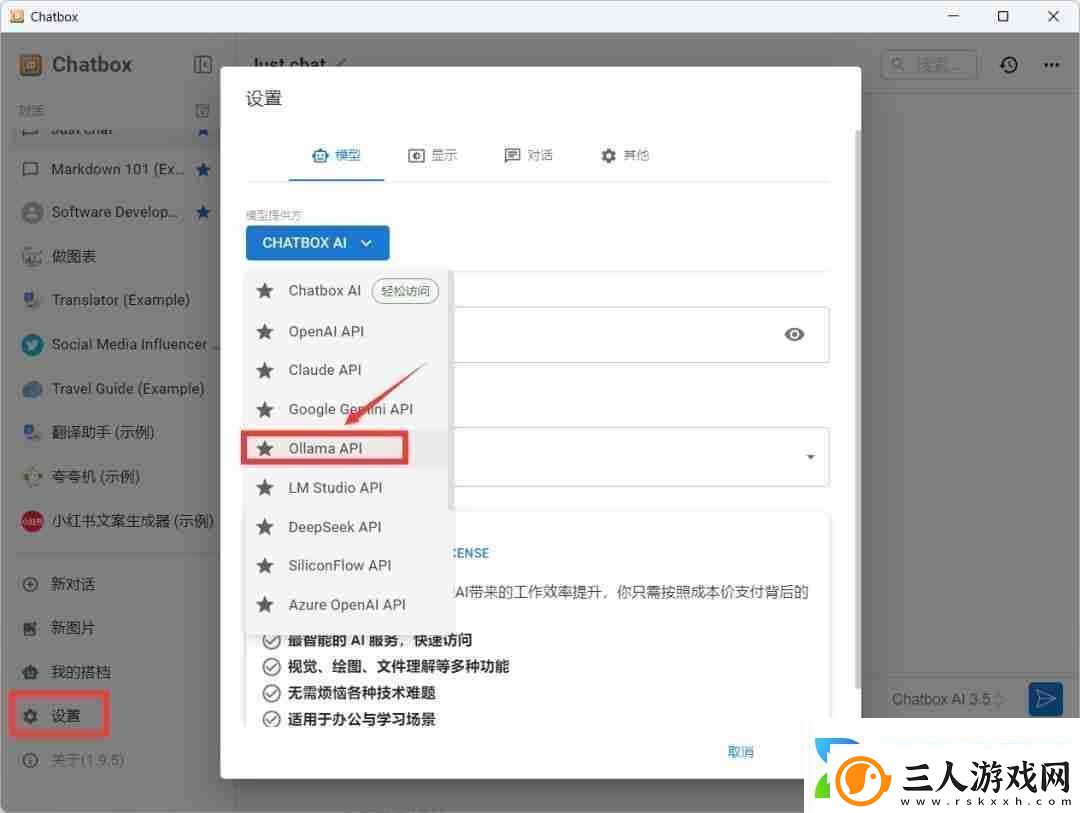Screen dimensions: 1080x813
Task: Click the Travel Guide cloud icon
Action: coord(32,389)
